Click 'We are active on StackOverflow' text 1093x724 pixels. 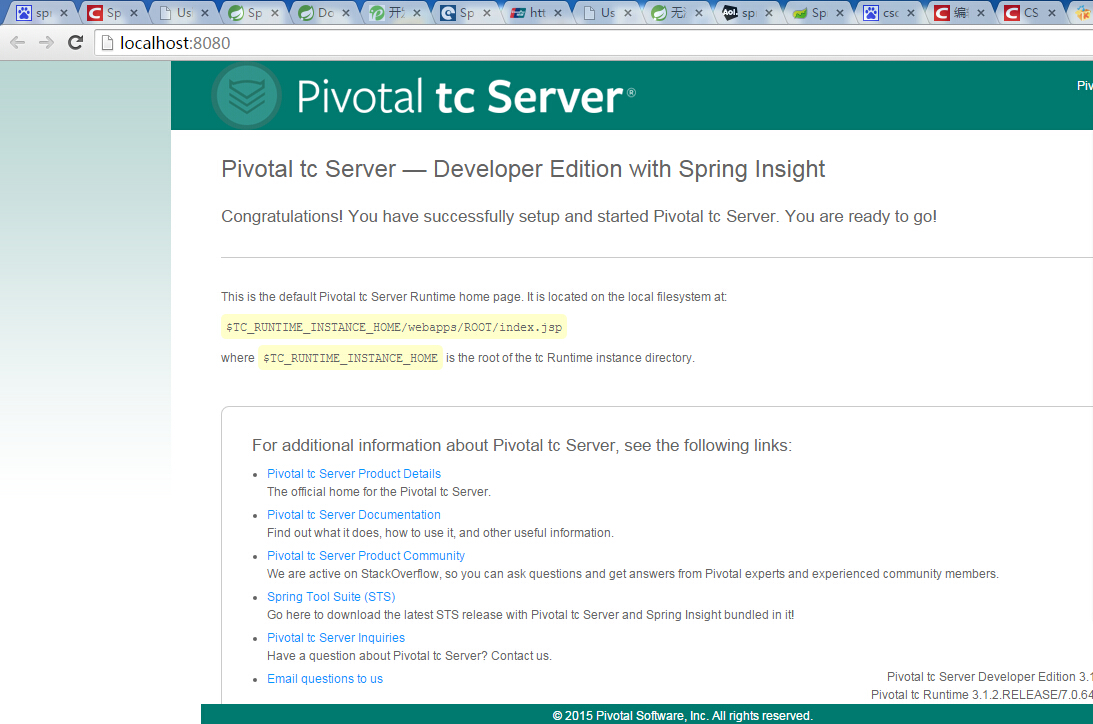pyautogui.click(x=633, y=574)
